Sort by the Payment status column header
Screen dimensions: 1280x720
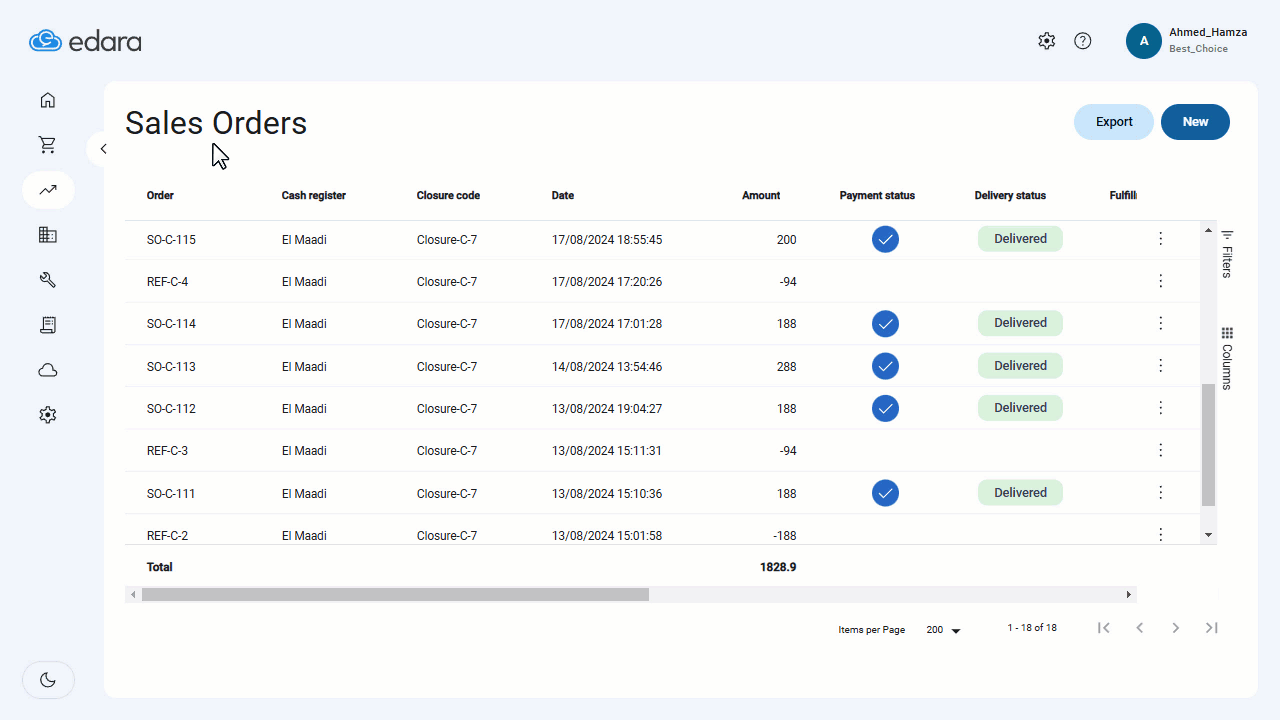tap(877, 196)
